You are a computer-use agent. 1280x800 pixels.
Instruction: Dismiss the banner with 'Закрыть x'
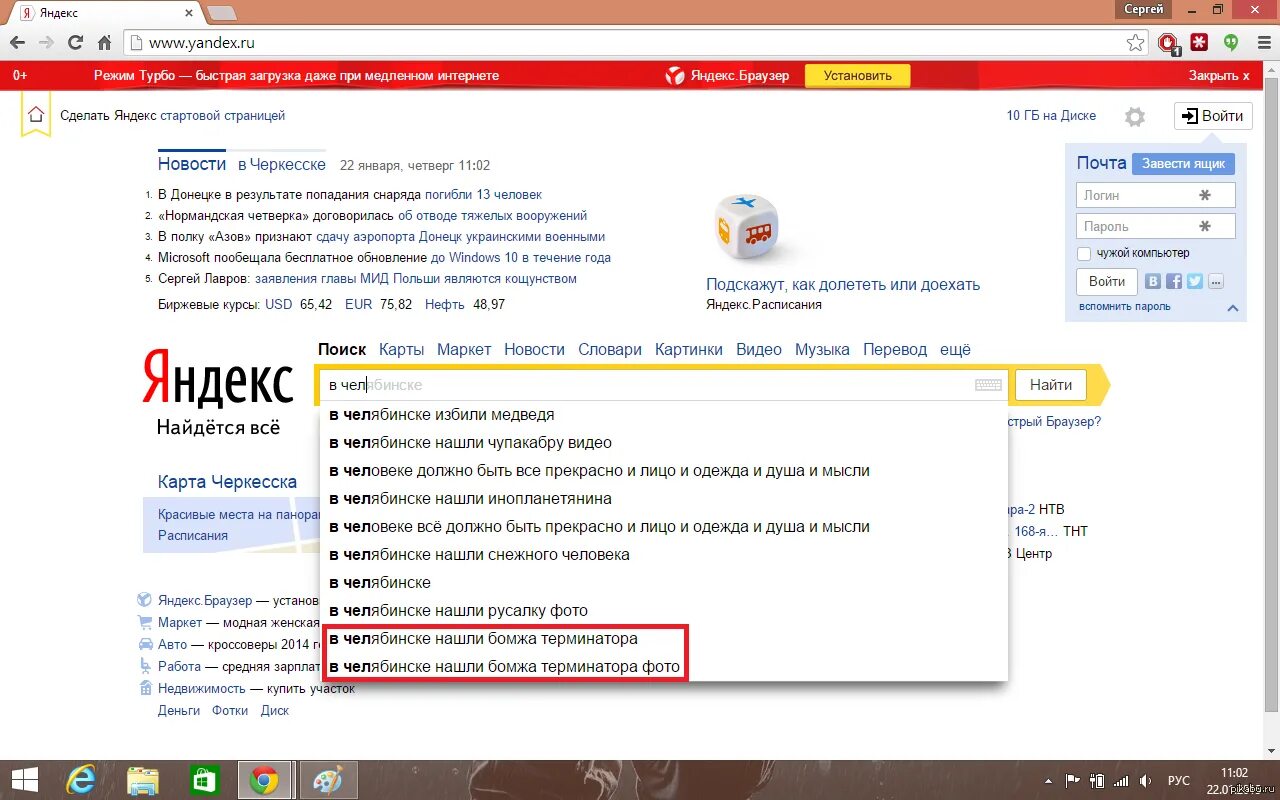pos(1219,75)
